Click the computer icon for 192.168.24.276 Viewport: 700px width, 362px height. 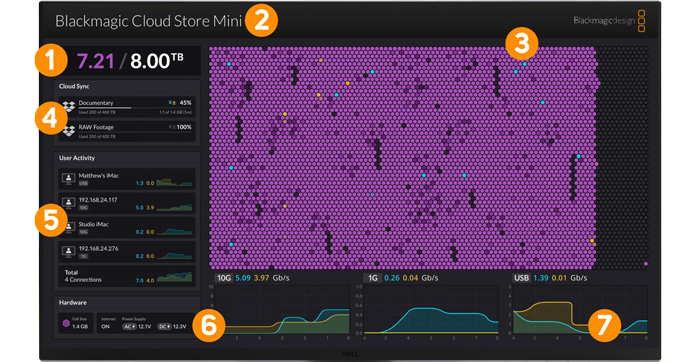coord(68,251)
